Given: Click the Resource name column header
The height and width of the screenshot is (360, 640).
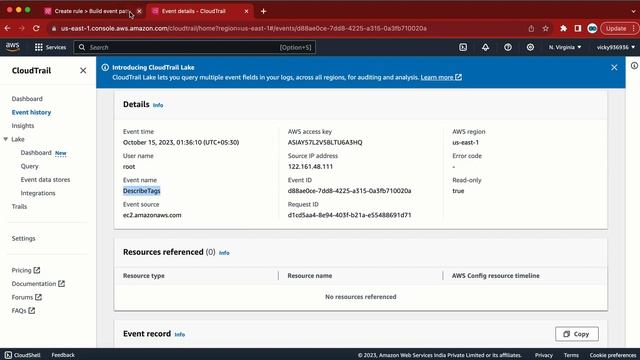Looking at the screenshot, I should 309,276.
